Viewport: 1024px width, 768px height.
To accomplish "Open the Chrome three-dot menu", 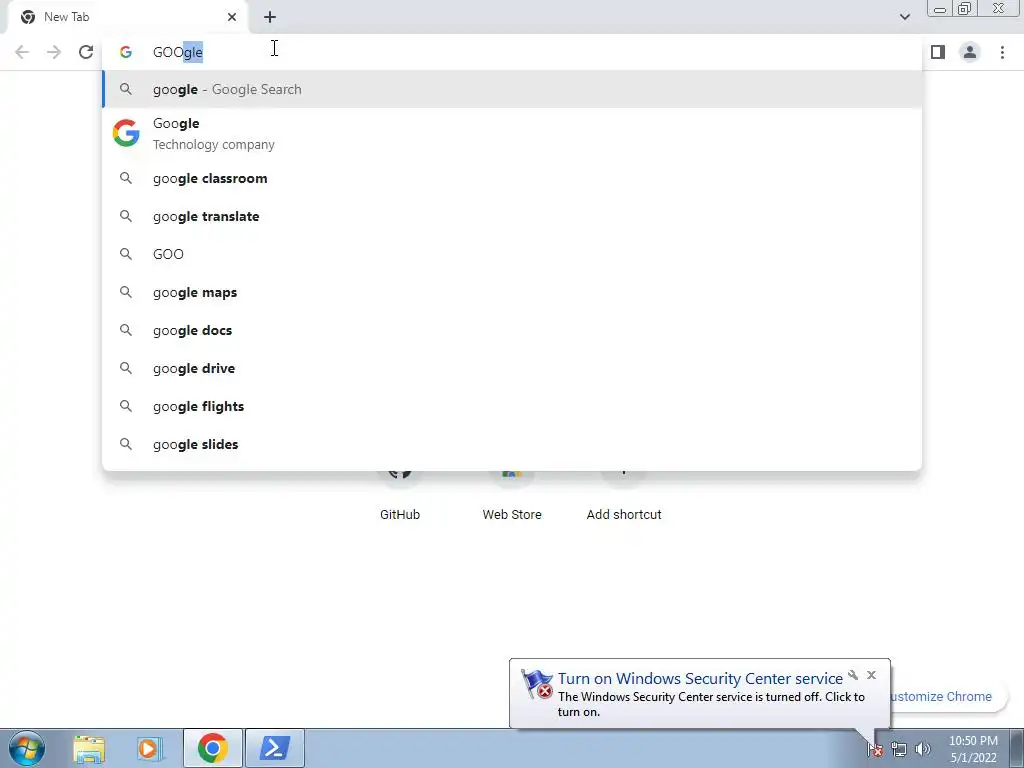I will coord(1002,52).
